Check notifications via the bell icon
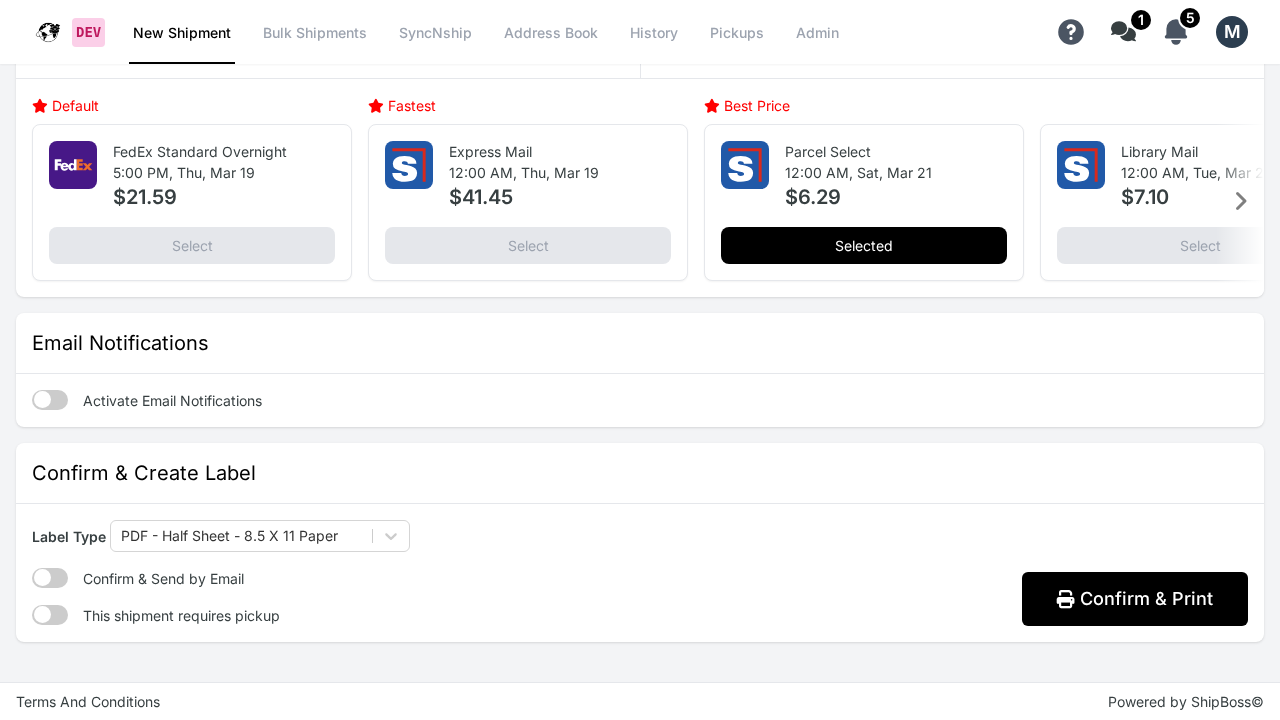1280x720 pixels. pyautogui.click(x=1174, y=32)
